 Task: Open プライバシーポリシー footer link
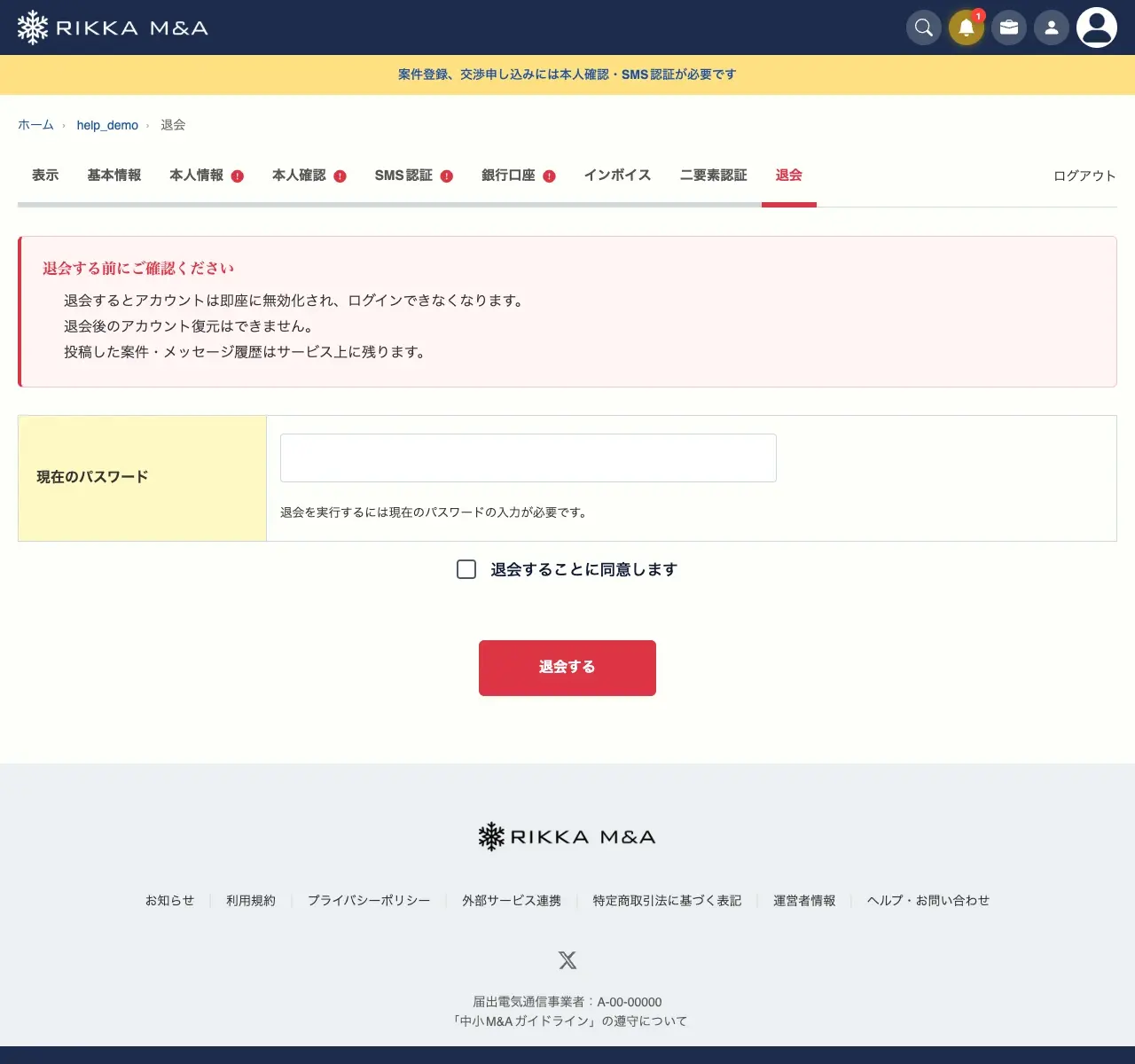(369, 900)
